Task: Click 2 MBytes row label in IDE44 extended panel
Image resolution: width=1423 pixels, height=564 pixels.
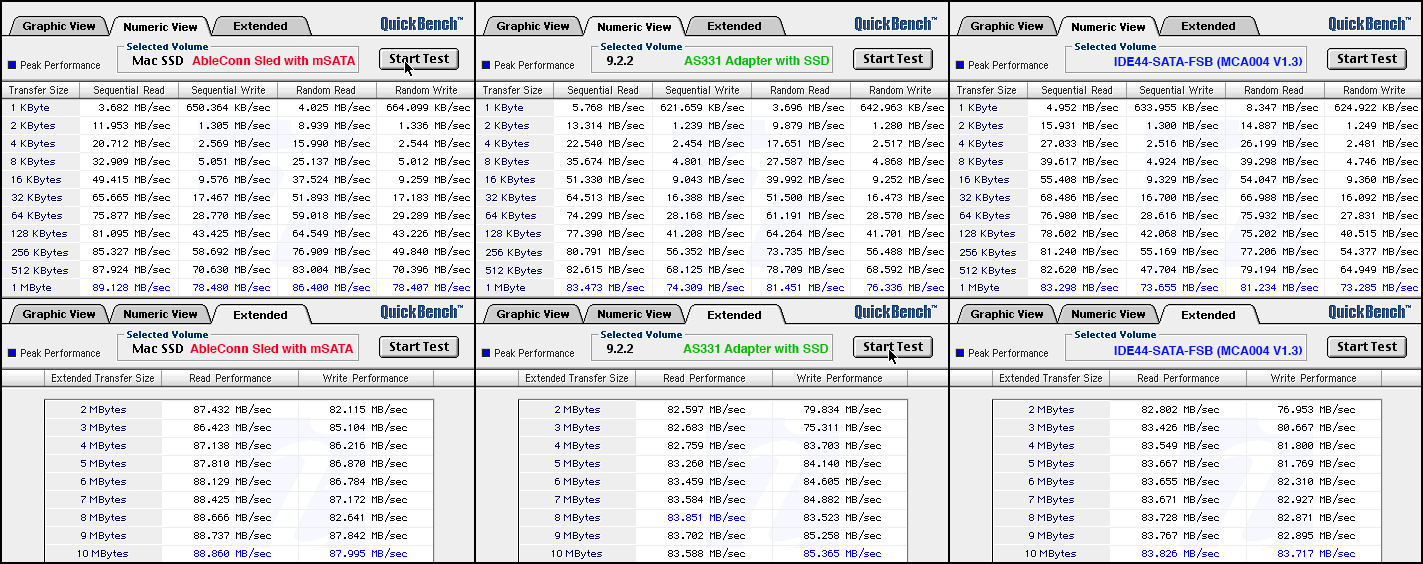Action: coord(1052,410)
